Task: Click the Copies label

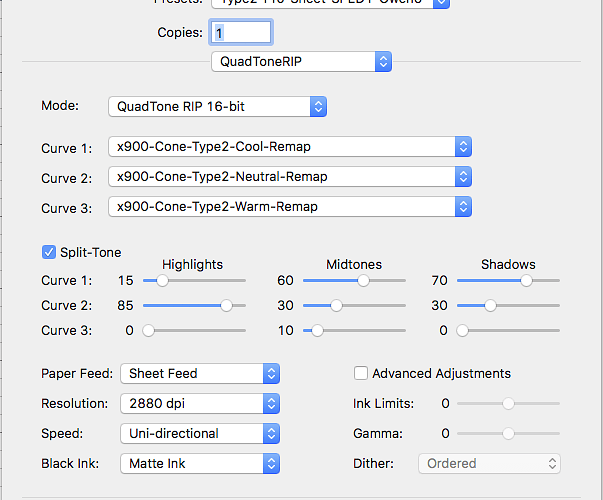Action: [x=180, y=32]
